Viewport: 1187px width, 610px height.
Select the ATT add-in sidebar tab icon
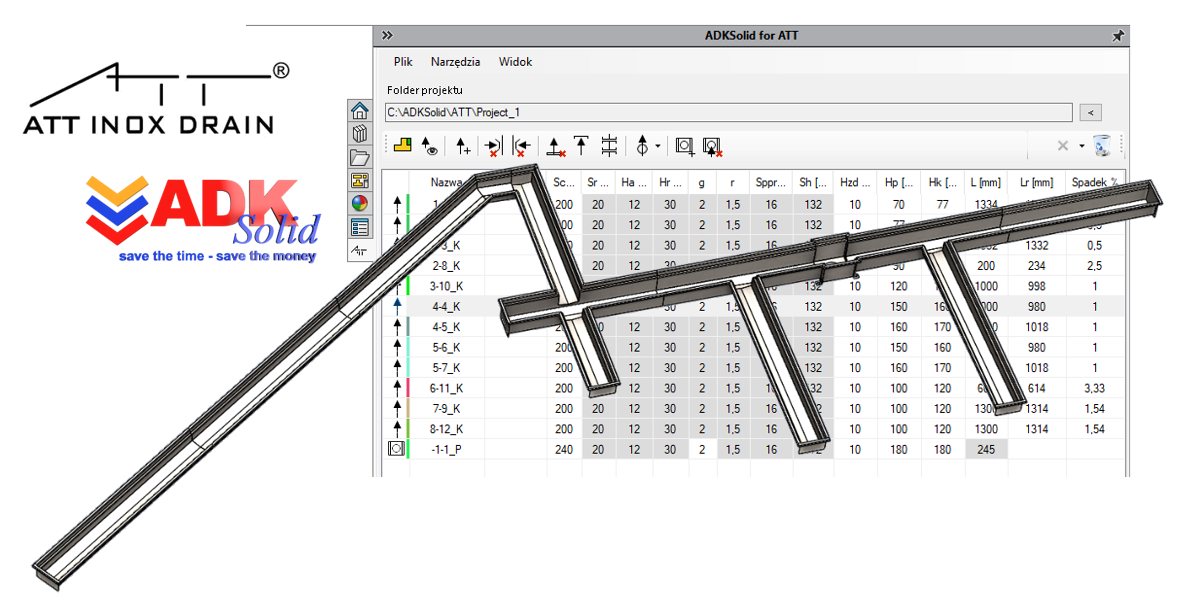pyautogui.click(x=360, y=250)
